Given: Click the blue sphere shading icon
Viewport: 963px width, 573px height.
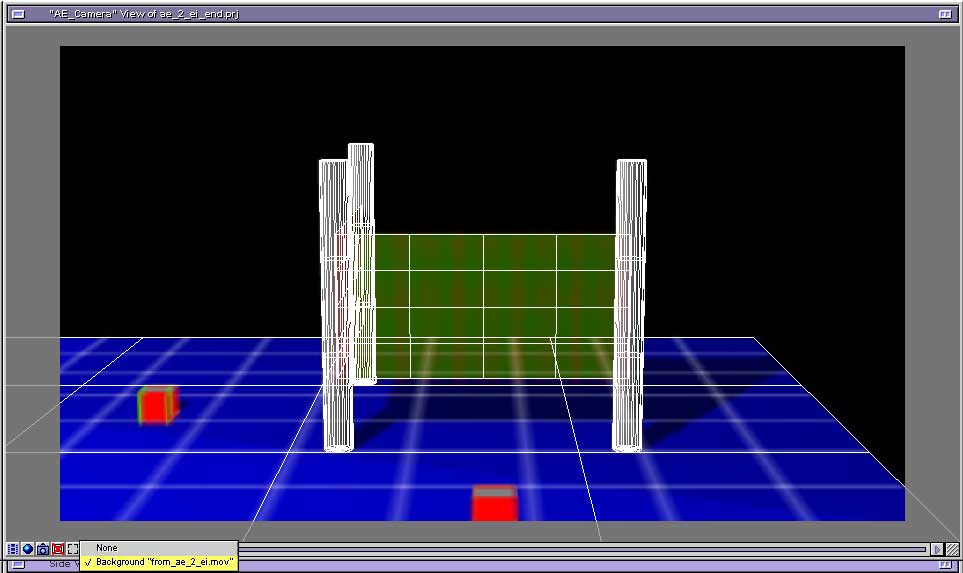Looking at the screenshot, I should click(x=28, y=549).
